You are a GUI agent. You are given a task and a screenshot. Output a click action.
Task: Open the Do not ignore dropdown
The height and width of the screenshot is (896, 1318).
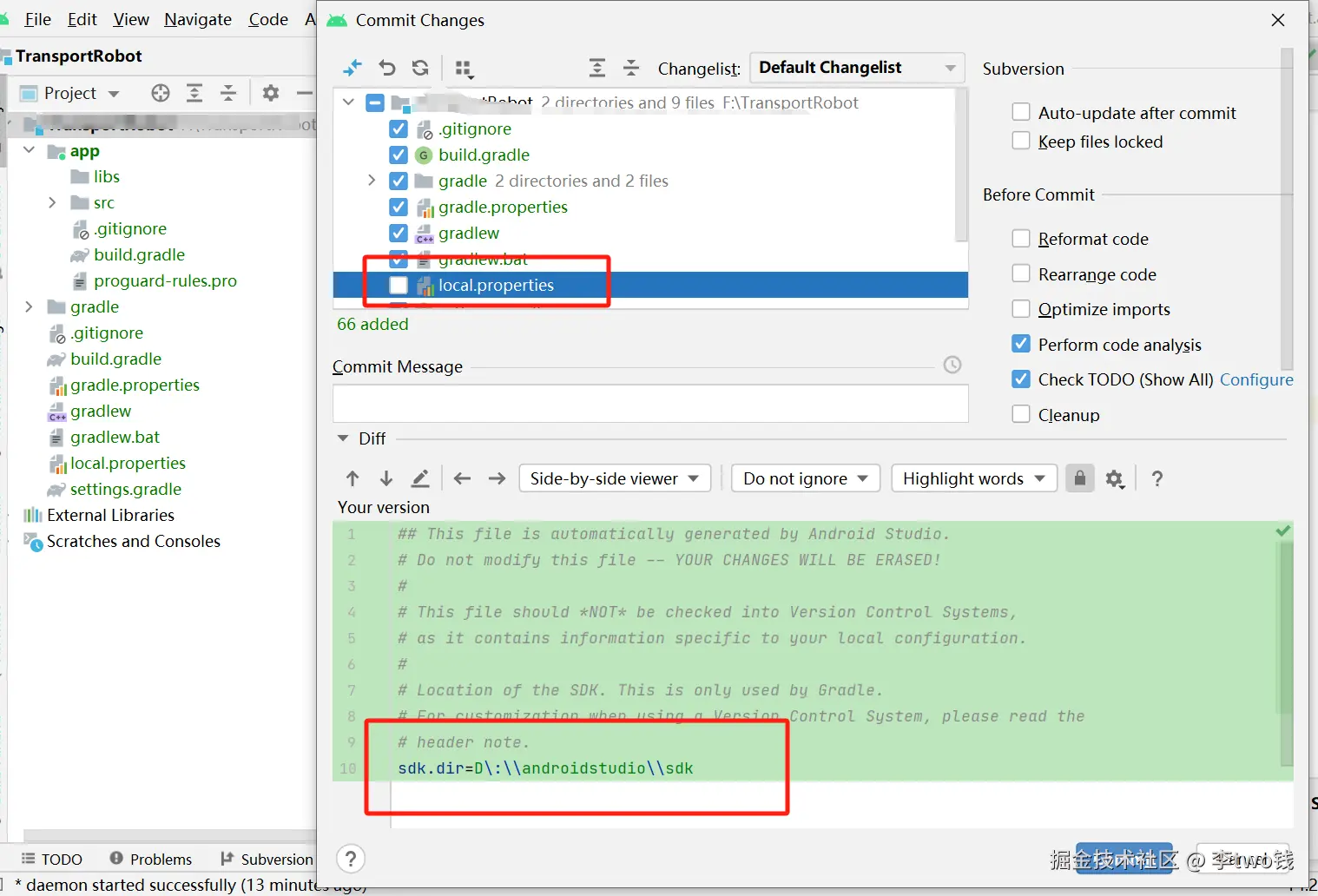(x=806, y=478)
